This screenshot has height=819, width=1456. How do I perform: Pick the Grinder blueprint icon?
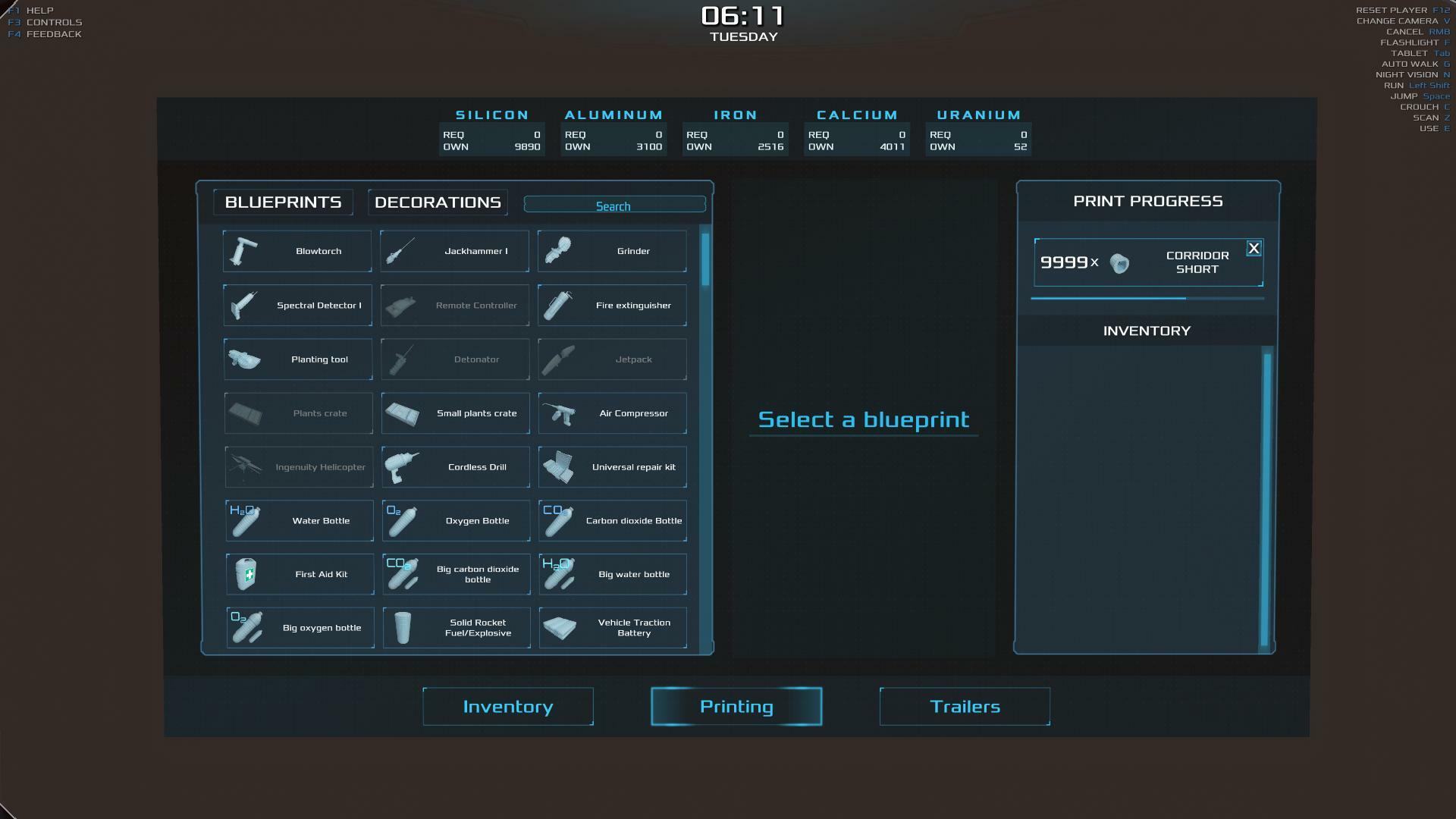pos(558,251)
